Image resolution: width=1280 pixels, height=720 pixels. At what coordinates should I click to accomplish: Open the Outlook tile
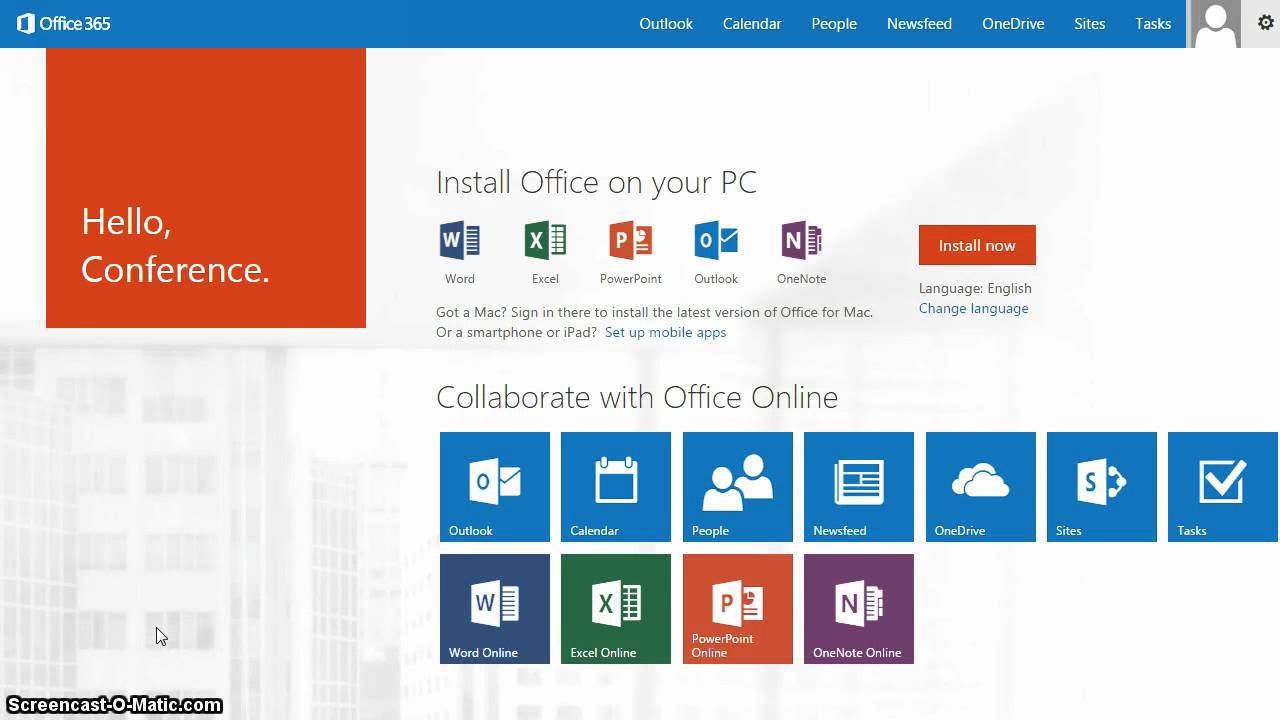click(x=495, y=487)
